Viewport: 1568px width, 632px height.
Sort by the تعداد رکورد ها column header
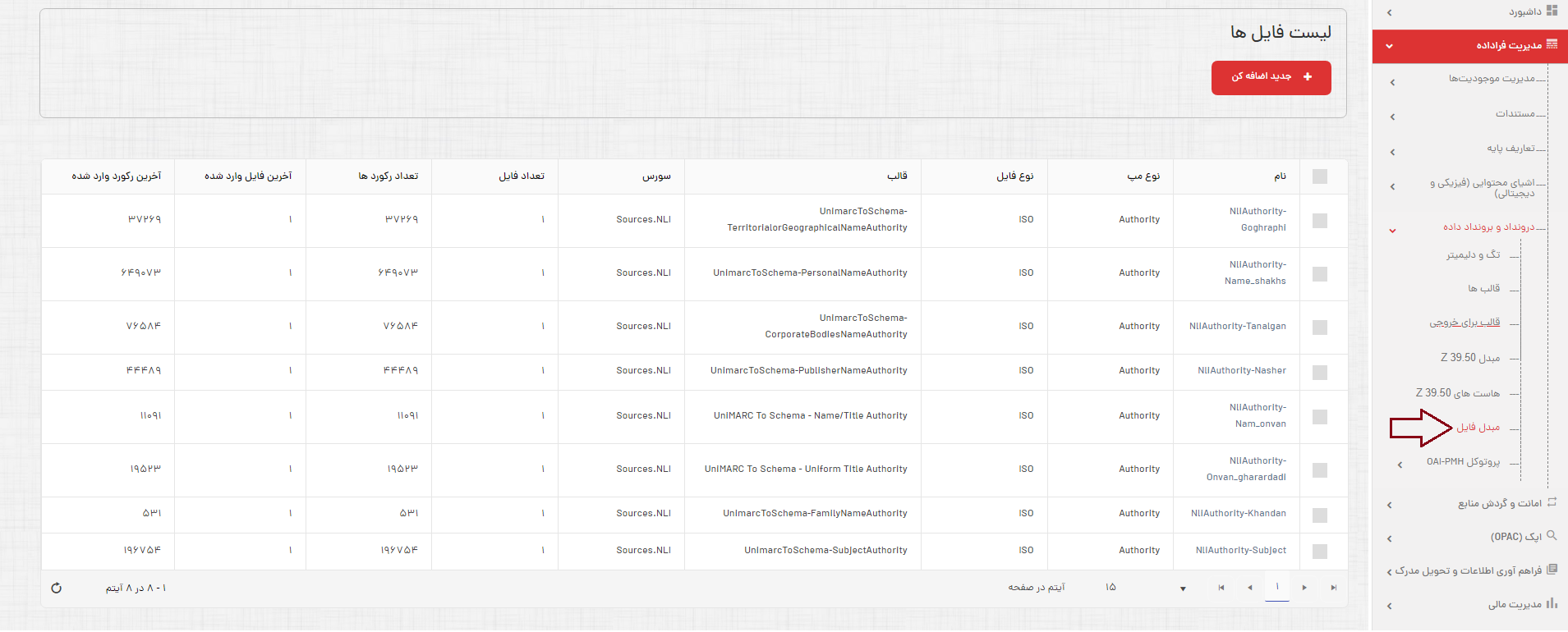pos(389,176)
